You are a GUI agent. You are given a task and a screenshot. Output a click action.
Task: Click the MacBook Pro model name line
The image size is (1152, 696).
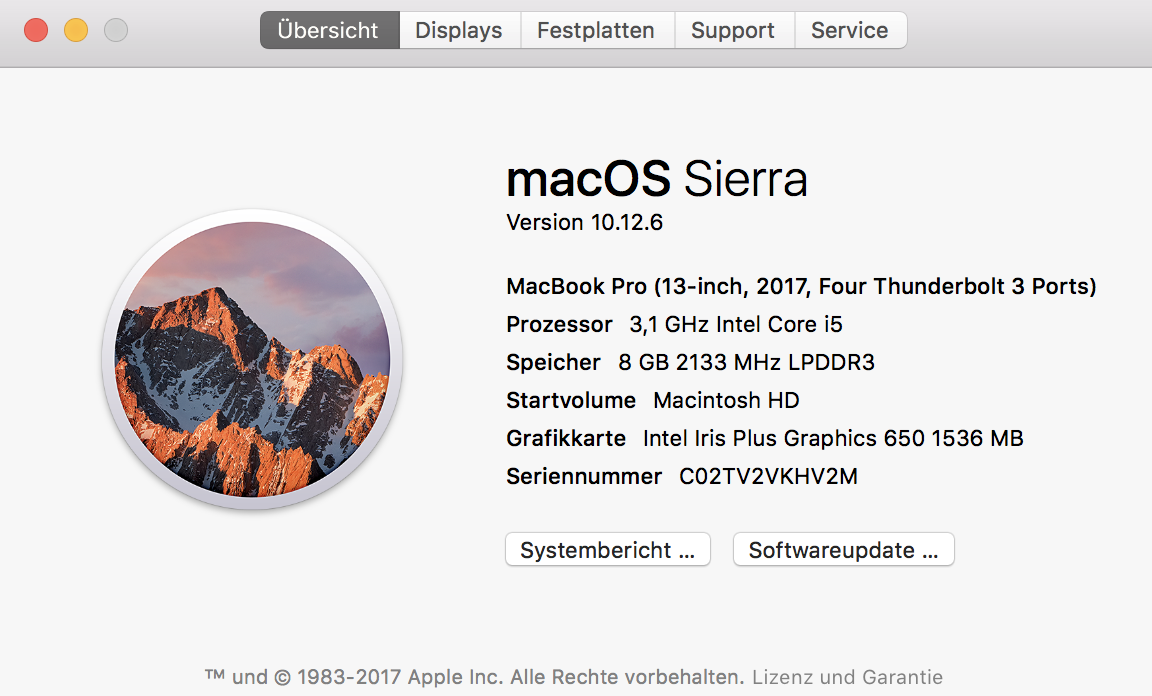[801, 286]
